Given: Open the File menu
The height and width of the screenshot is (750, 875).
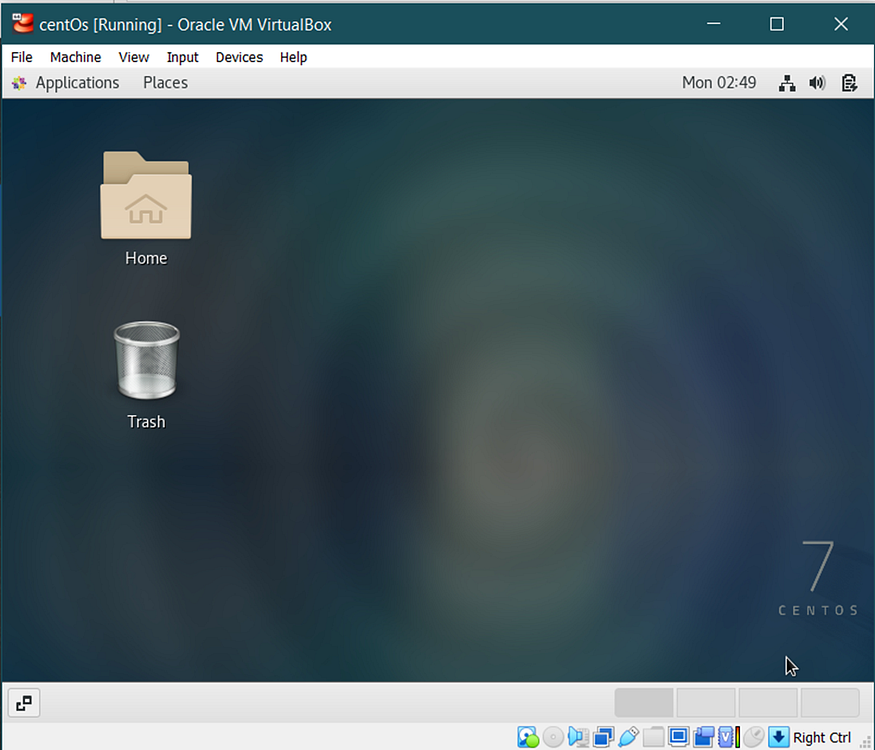Looking at the screenshot, I should point(22,57).
